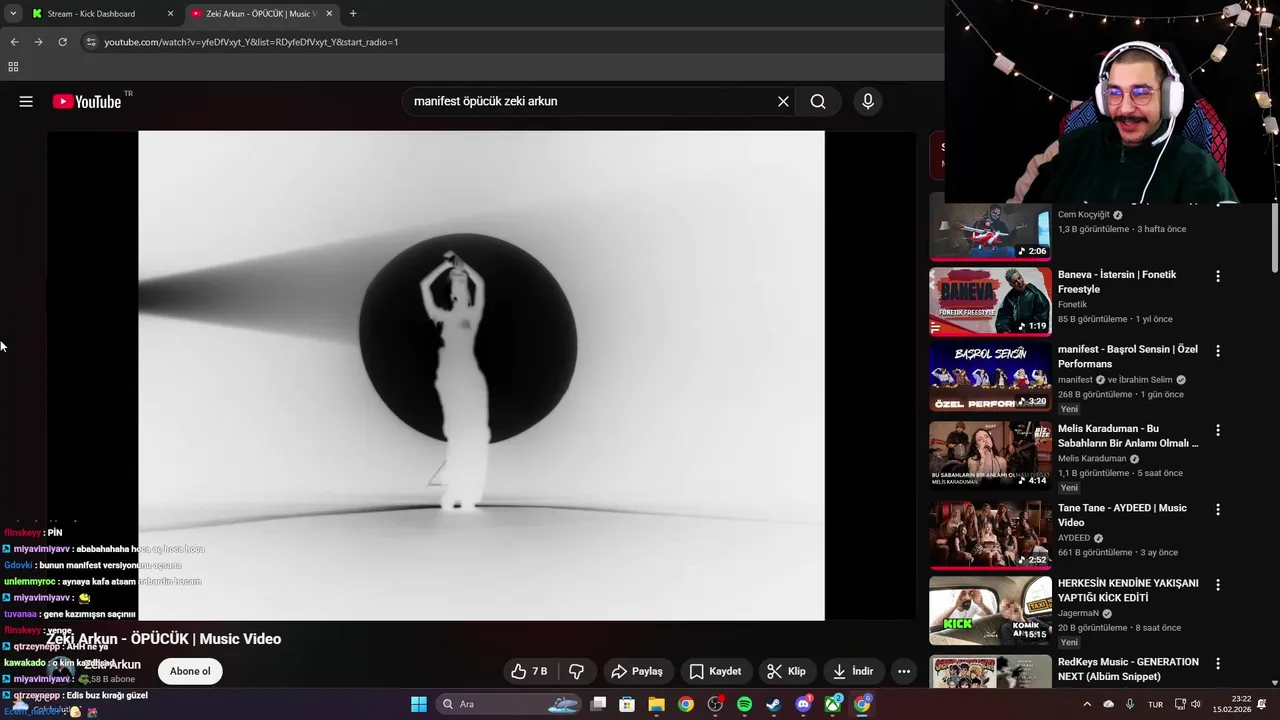Open options menu for Melis Karaduman video

[1217, 430]
